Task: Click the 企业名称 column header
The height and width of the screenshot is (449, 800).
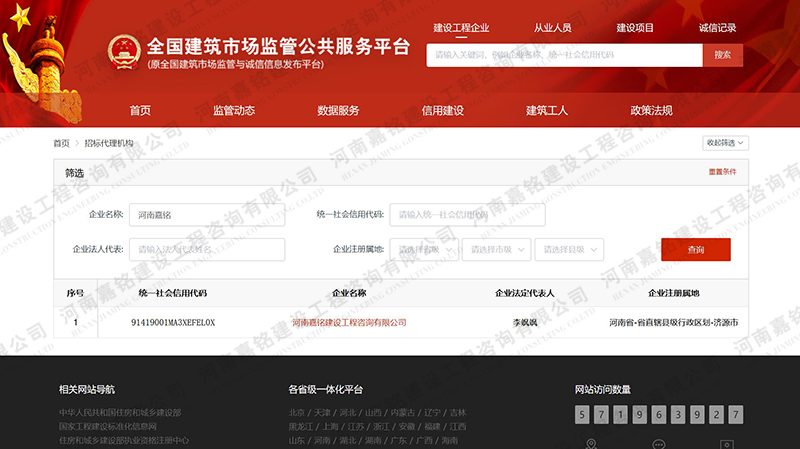Action: click(349, 293)
